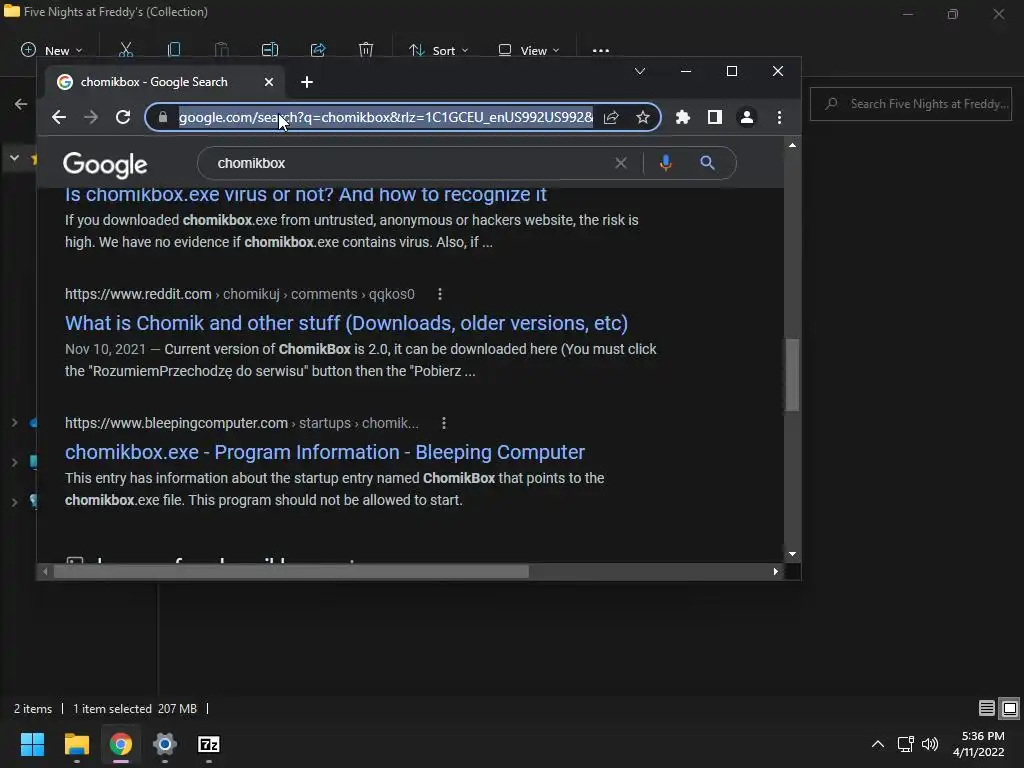
Task: Bookmark this page with the star icon
Action: click(x=643, y=118)
